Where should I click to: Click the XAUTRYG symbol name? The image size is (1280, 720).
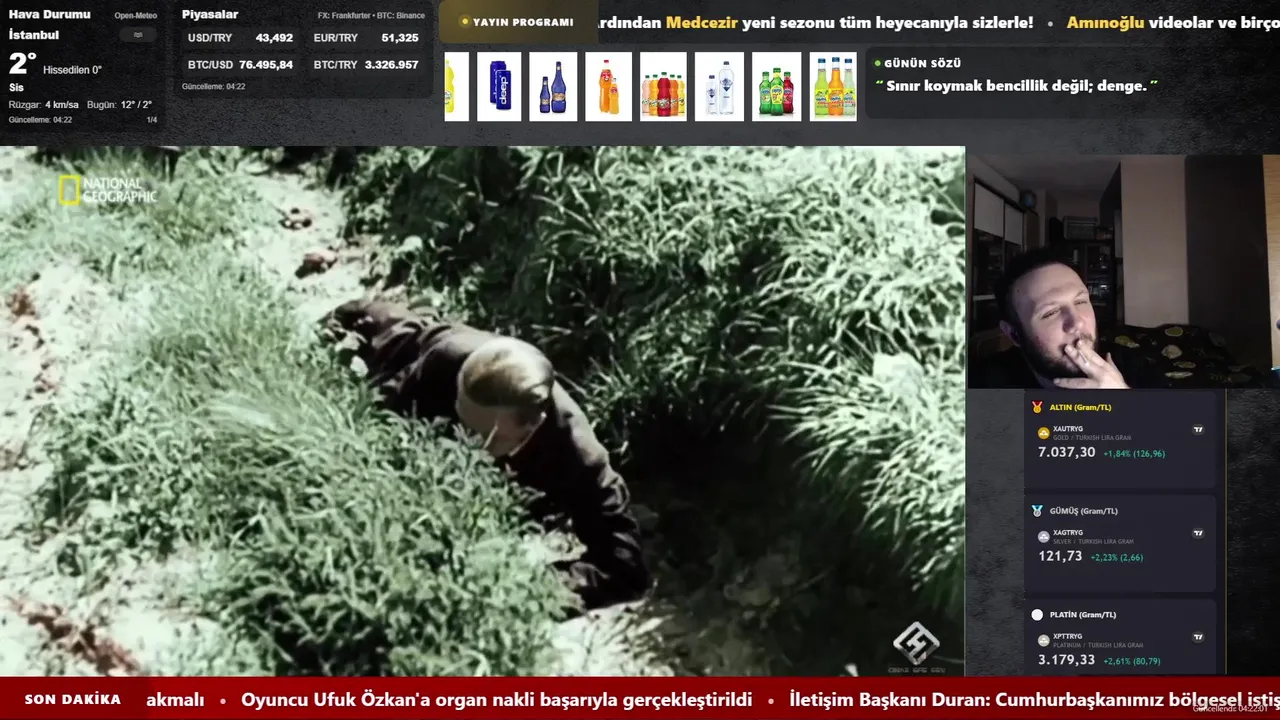click(x=1068, y=429)
